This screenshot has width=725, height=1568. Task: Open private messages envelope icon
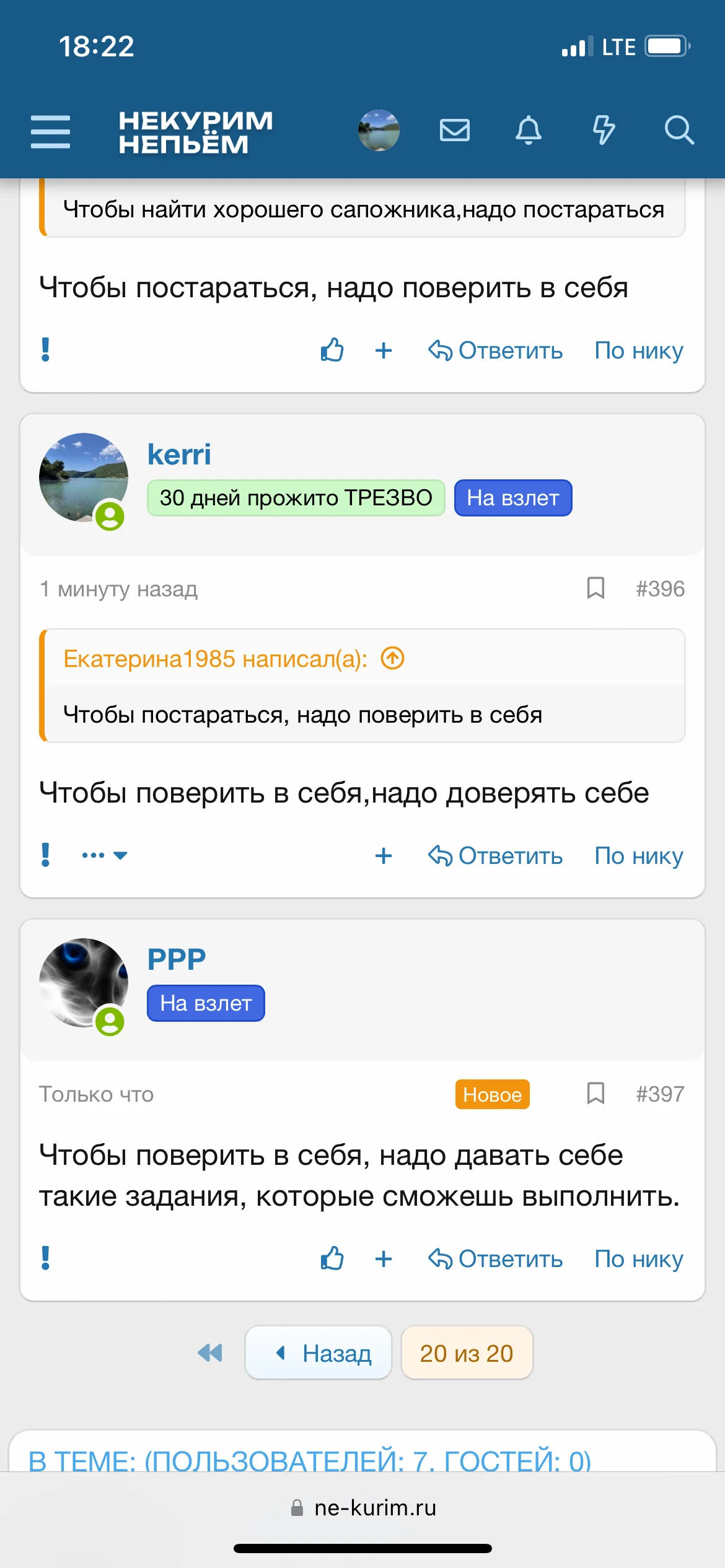tap(454, 131)
